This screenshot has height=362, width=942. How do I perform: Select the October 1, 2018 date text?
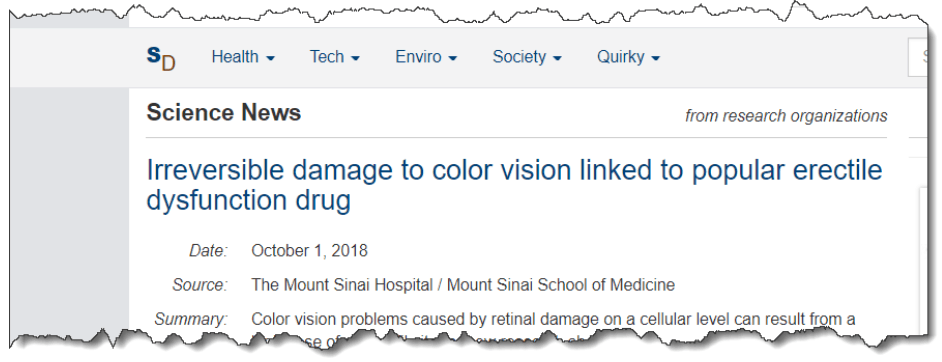tap(309, 250)
